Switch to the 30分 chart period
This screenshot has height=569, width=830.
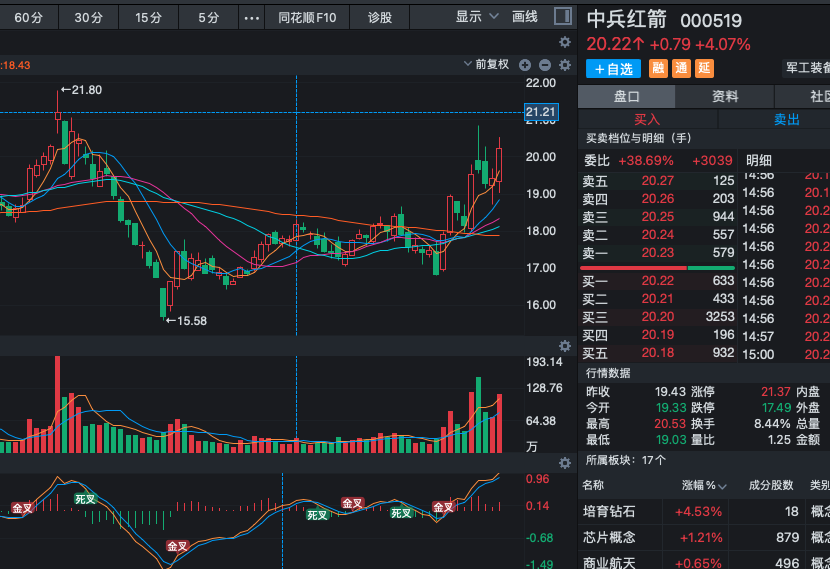pyautogui.click(x=88, y=17)
